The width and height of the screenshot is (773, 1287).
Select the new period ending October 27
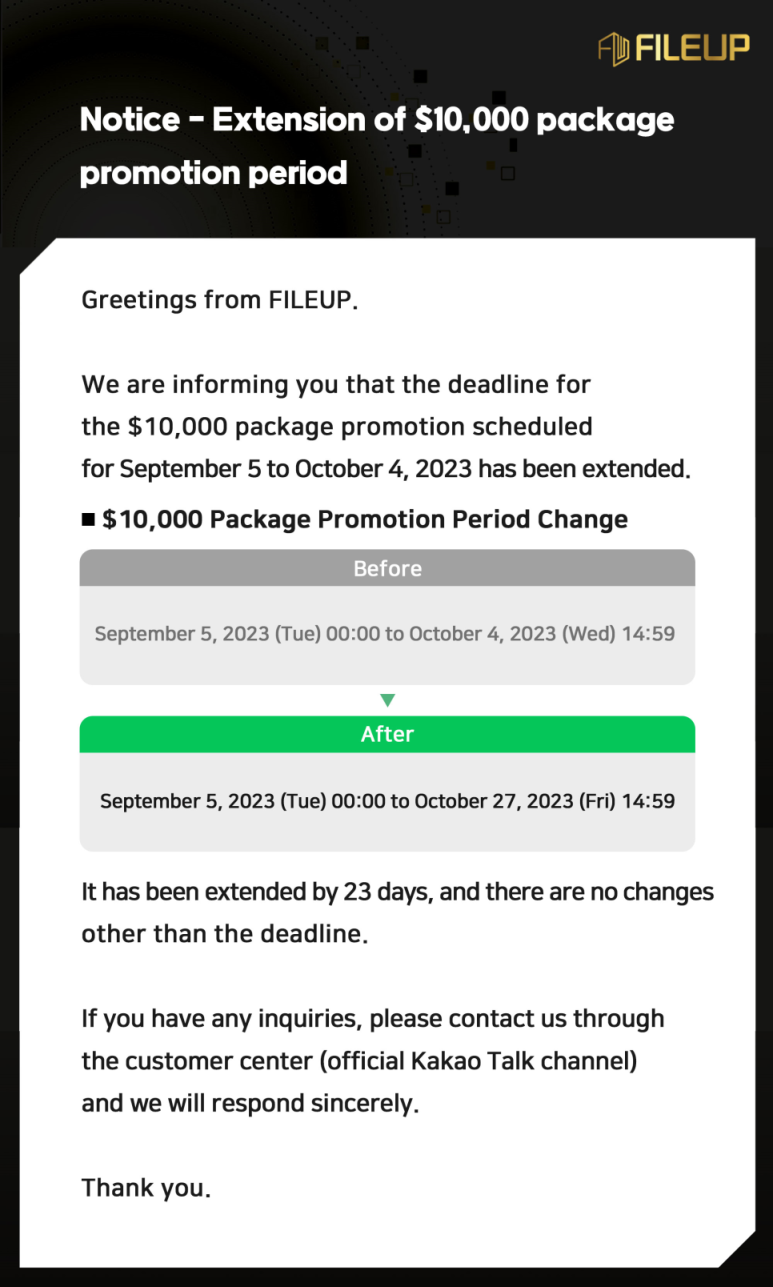[387, 801]
